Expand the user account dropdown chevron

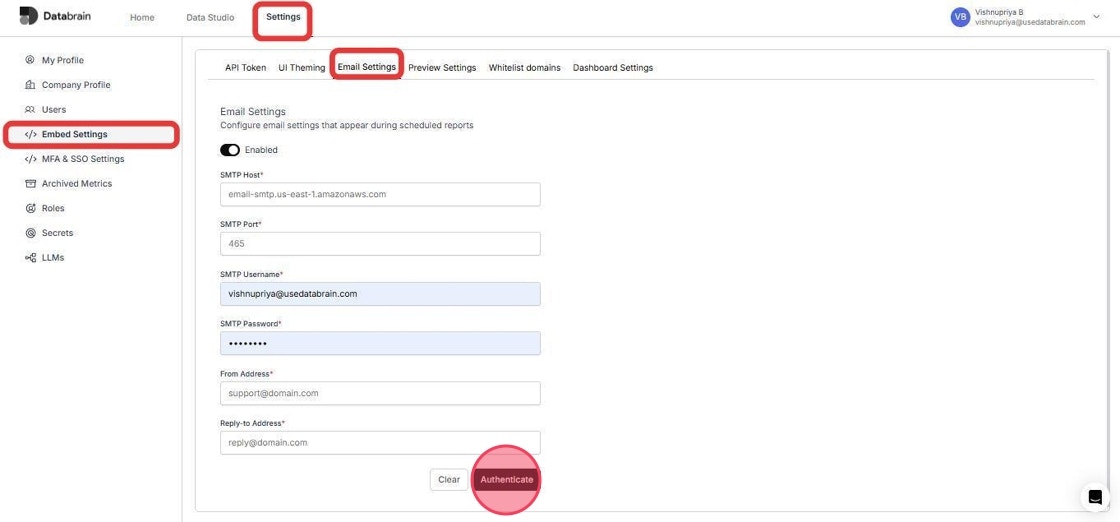(1097, 16)
